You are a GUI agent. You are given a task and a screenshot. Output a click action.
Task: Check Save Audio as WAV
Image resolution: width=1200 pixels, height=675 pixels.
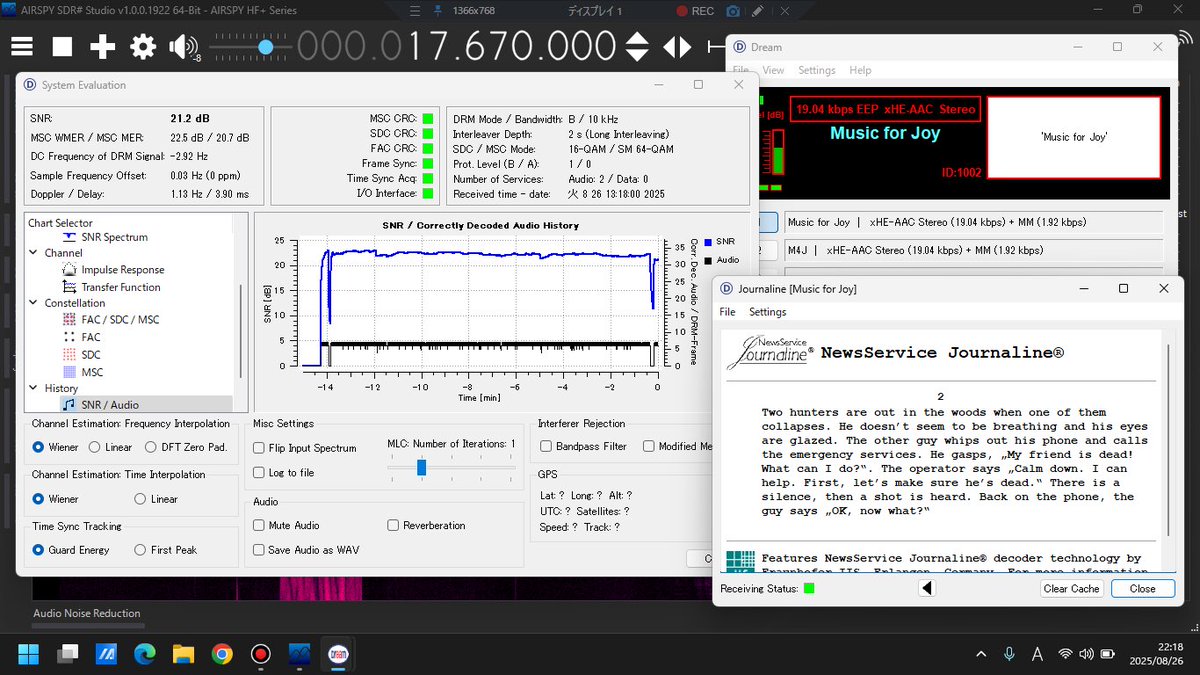tap(259, 549)
